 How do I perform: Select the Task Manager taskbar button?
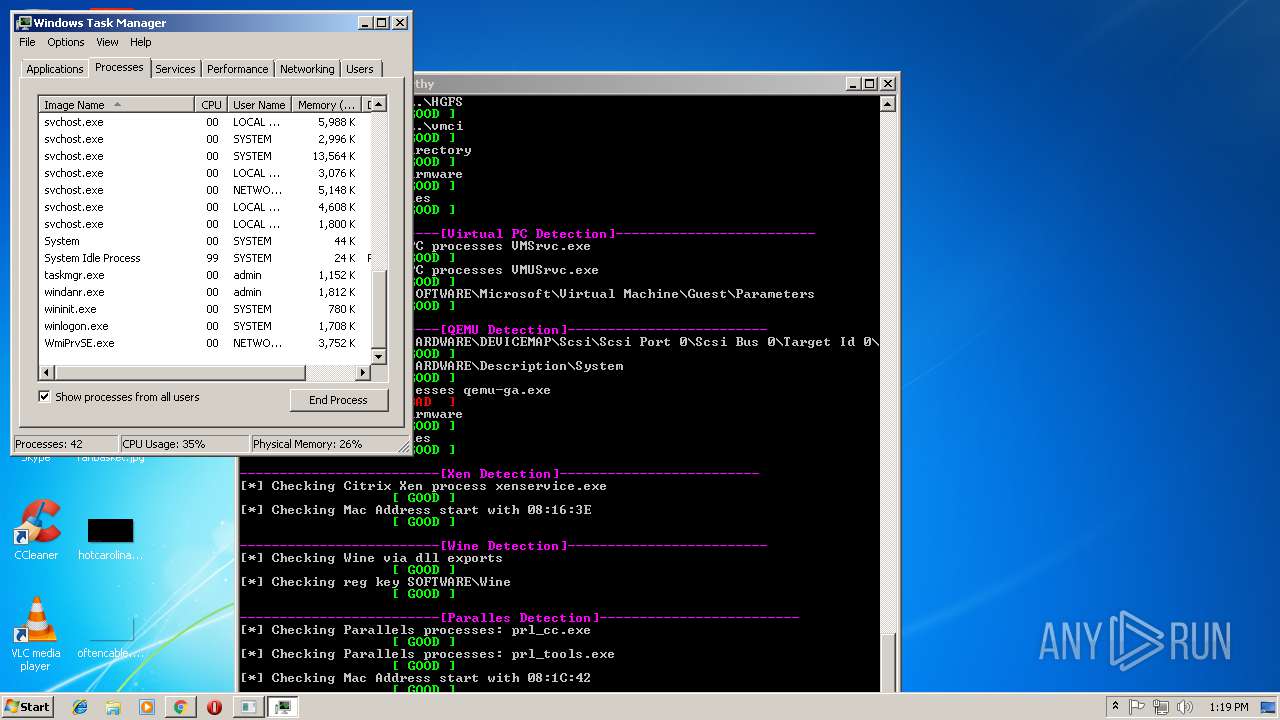pyautogui.click(x=283, y=707)
